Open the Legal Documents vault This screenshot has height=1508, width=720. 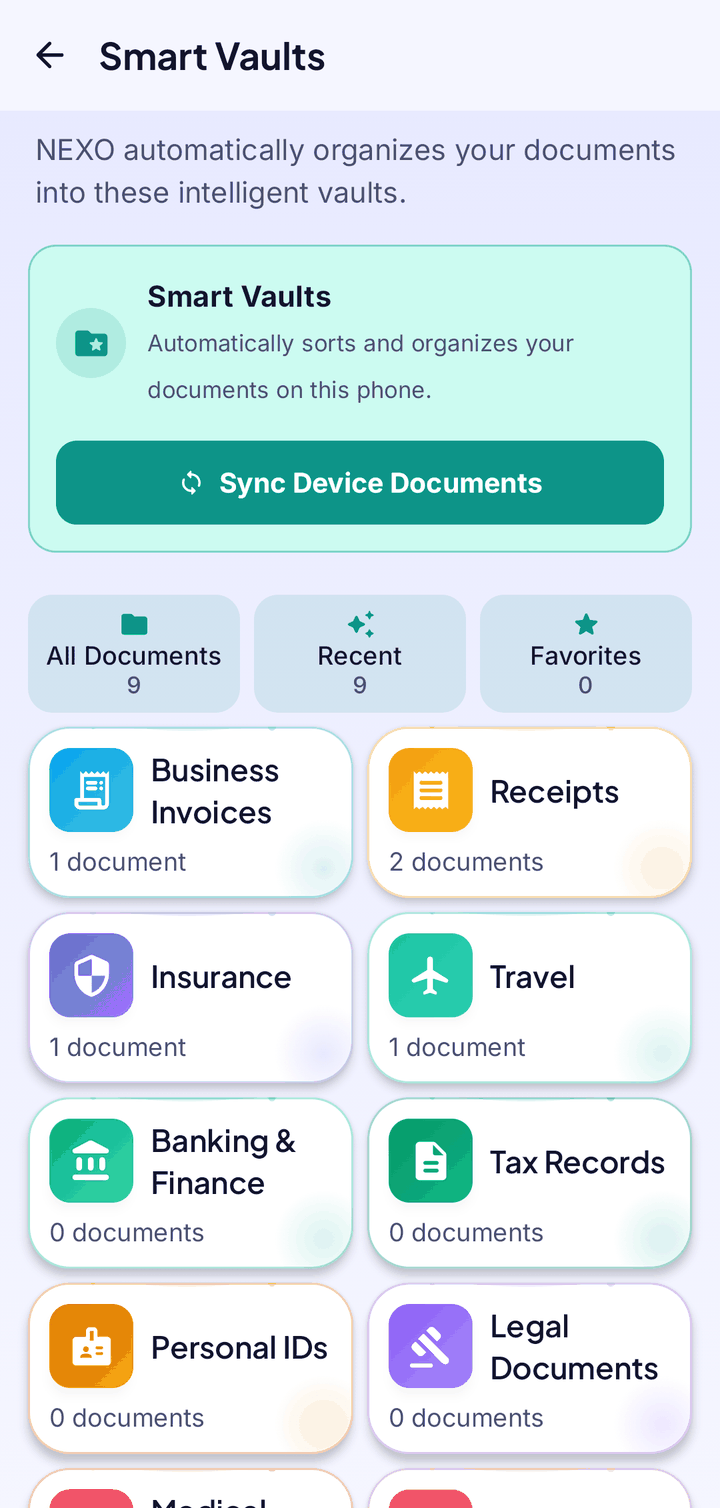[x=530, y=1369]
